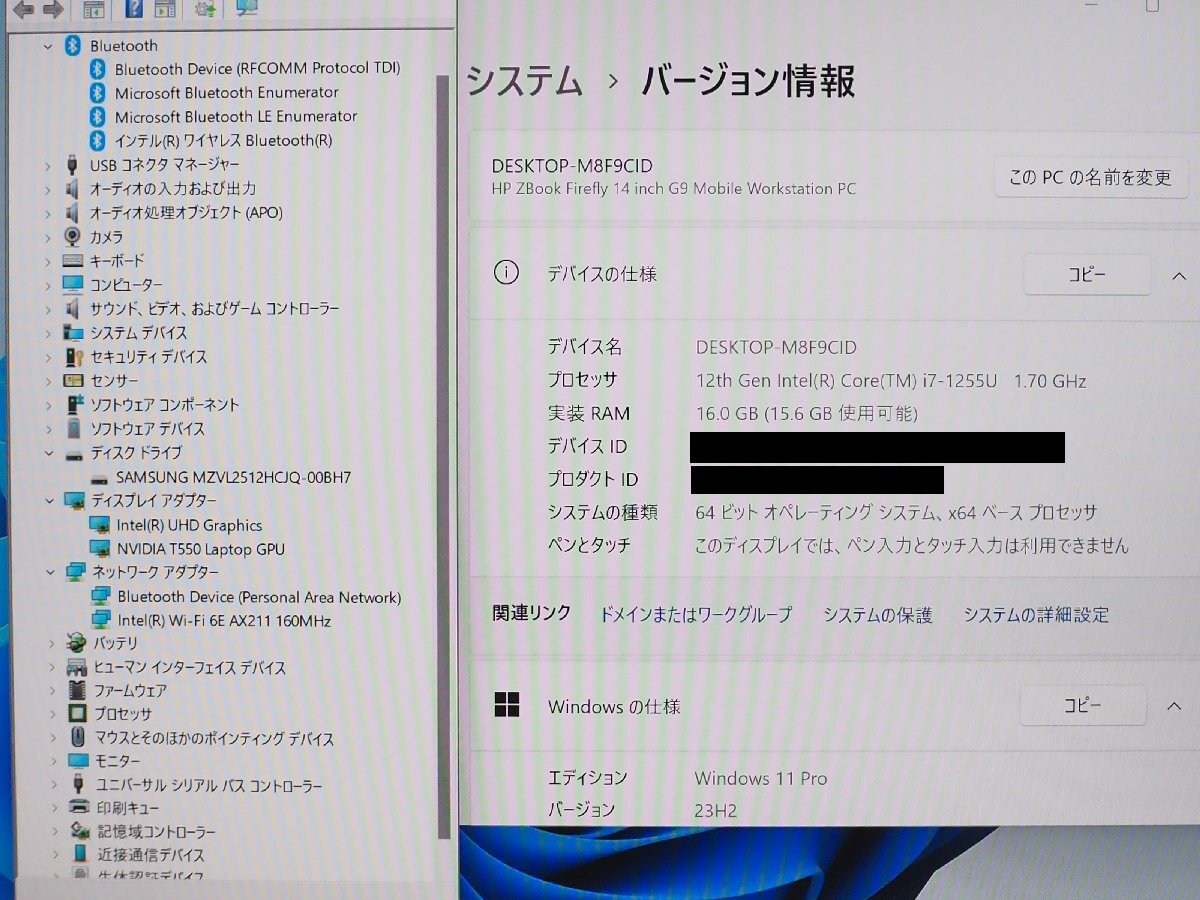Expand the ヒューマン インターフェイス デバイス node

pos(53,667)
